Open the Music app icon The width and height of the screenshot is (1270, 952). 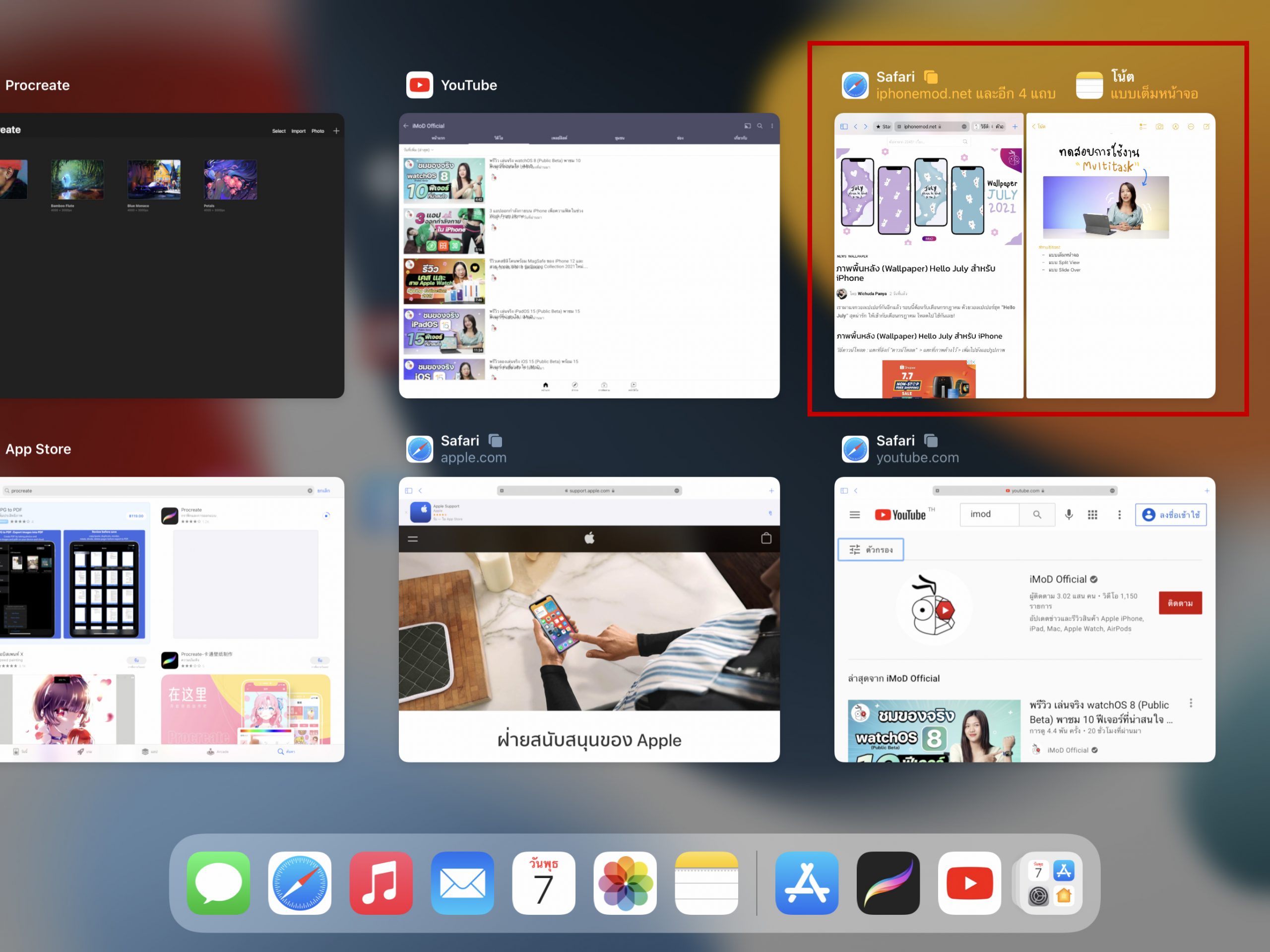point(381,883)
